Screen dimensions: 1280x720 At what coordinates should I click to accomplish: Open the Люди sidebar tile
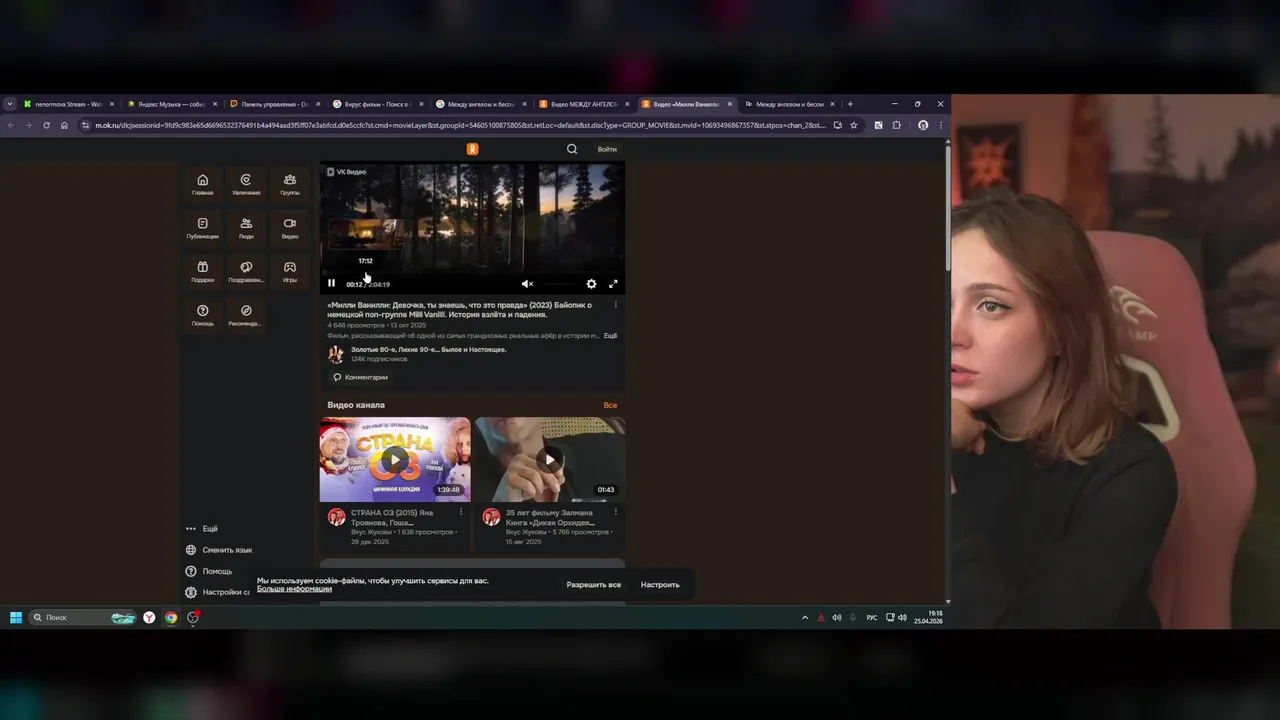(x=246, y=228)
